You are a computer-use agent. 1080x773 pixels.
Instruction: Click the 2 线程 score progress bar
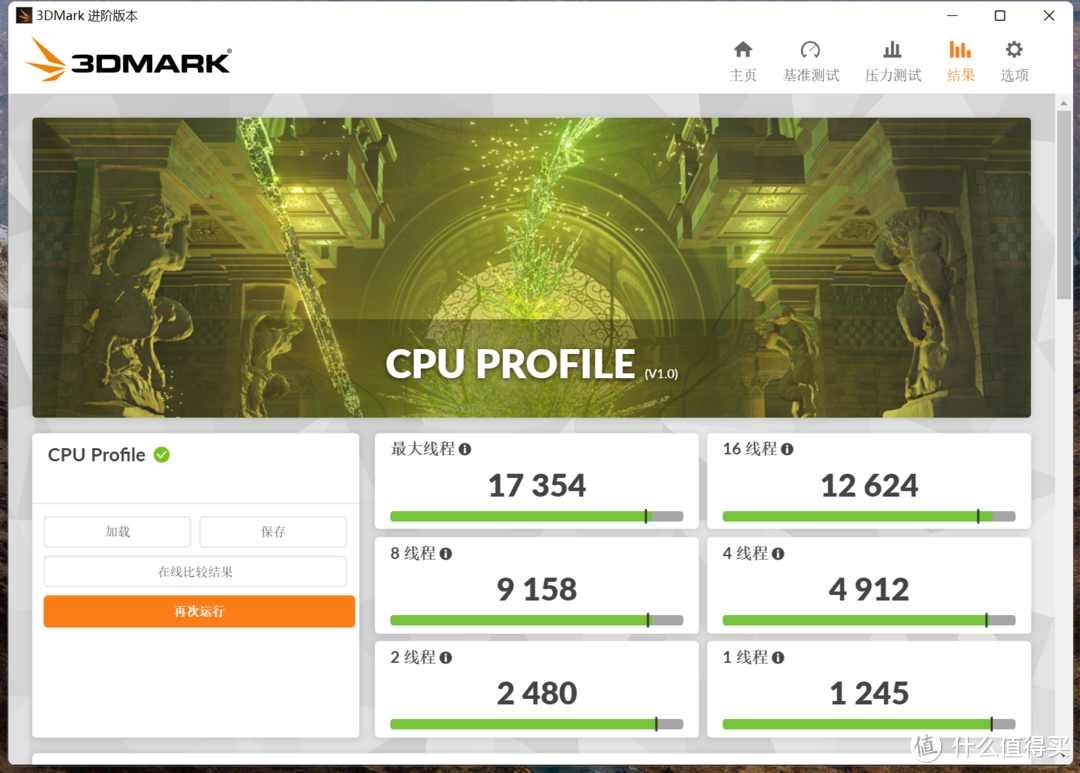point(537,725)
